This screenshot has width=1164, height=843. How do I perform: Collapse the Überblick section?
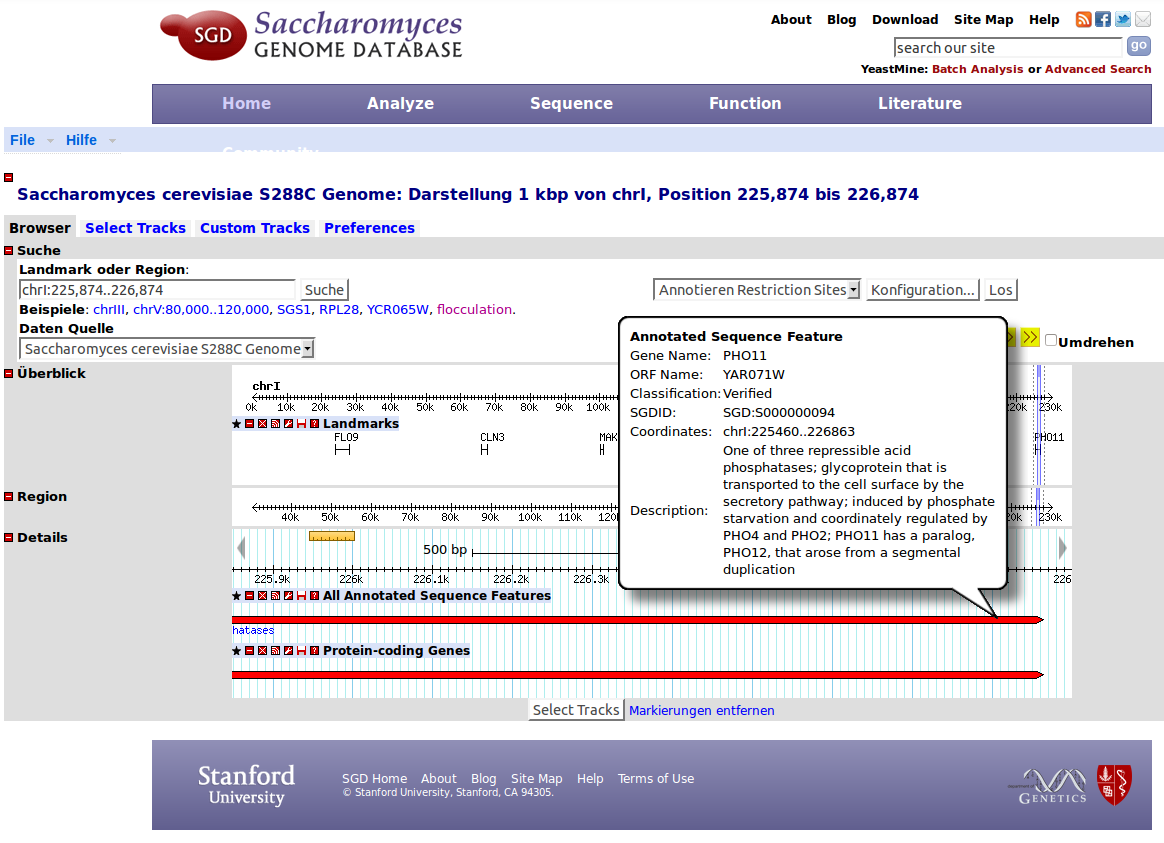9,373
